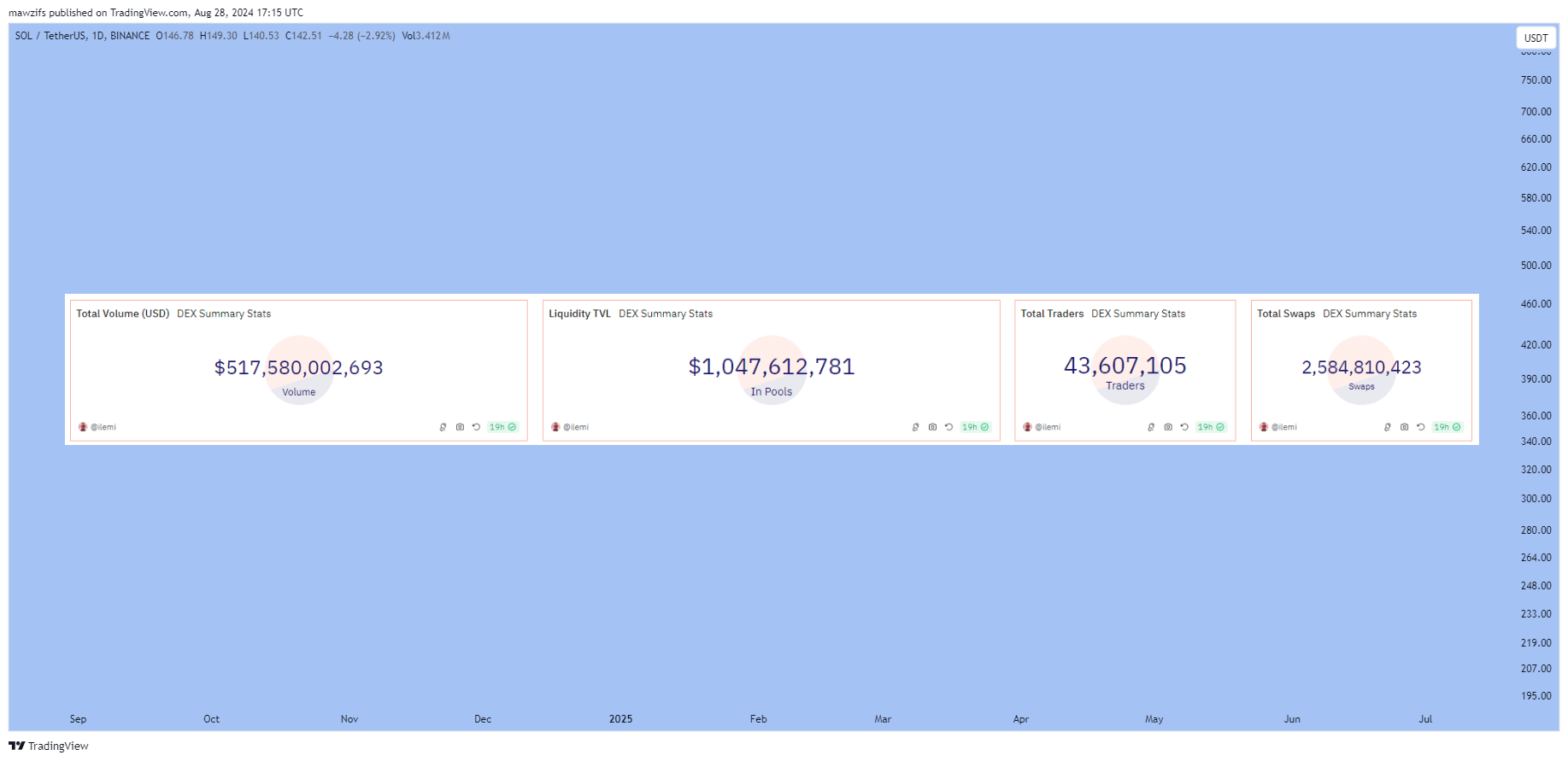Click the 460.00 price scale label
The height and width of the screenshot is (761, 1568).
pyautogui.click(x=1536, y=304)
